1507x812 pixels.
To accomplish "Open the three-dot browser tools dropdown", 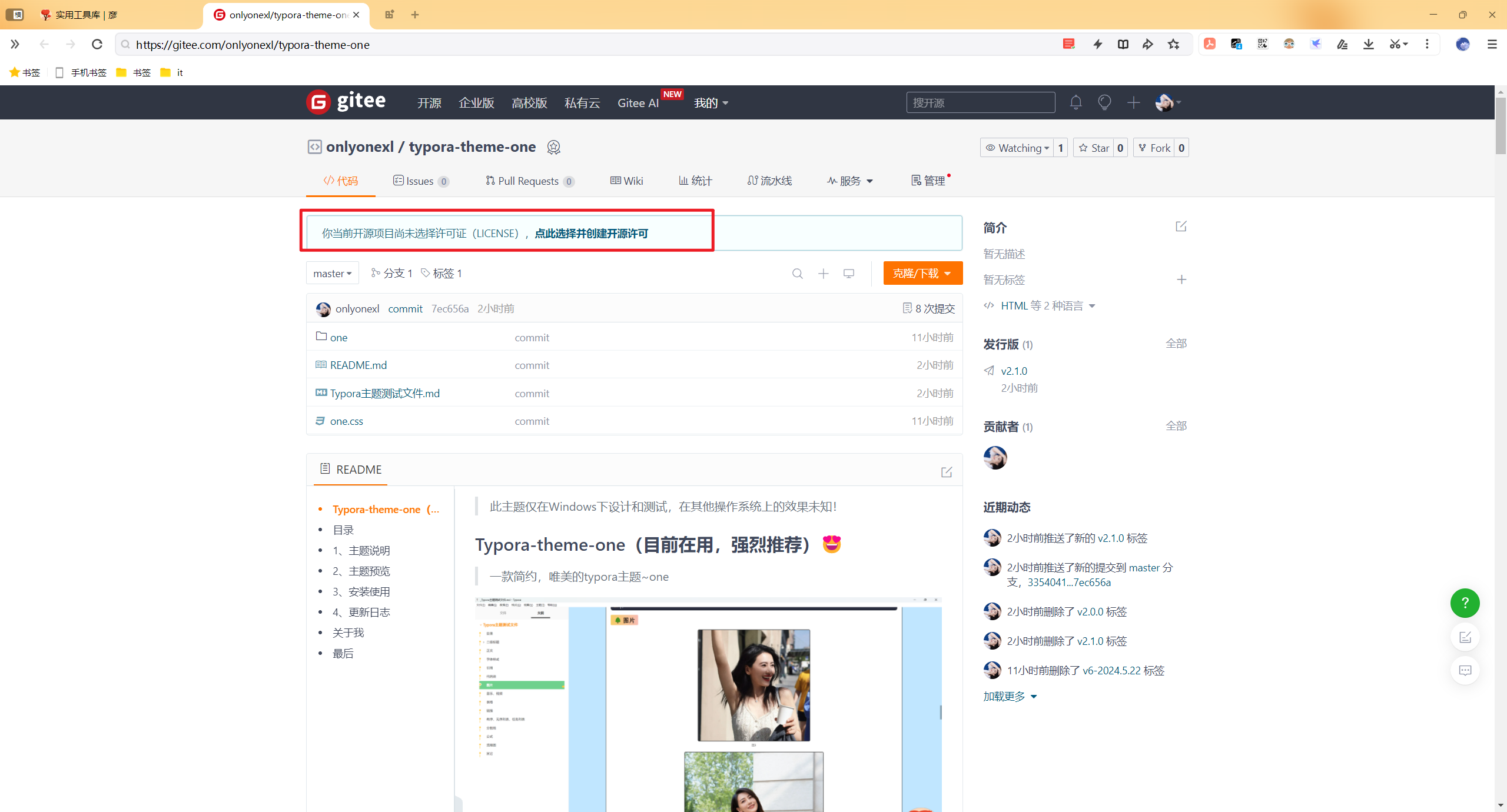I will coord(1426,44).
